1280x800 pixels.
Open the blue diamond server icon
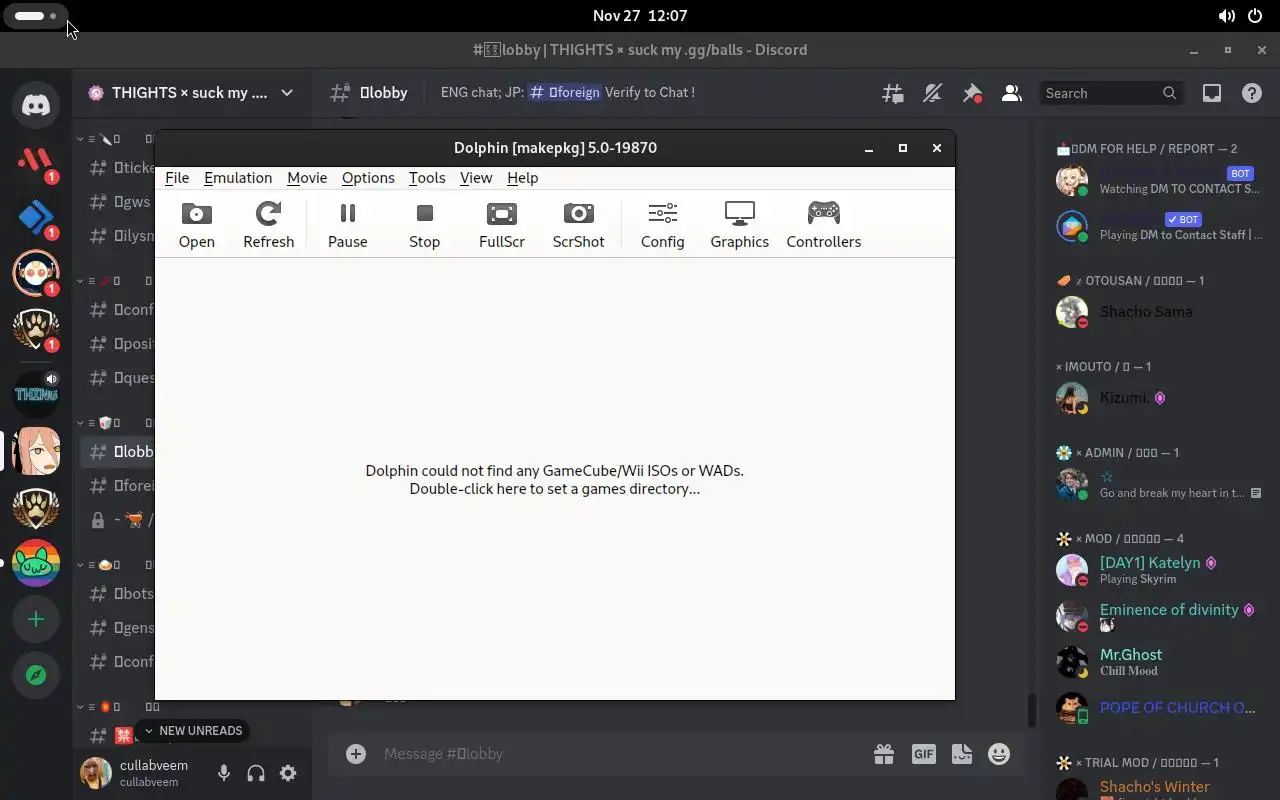pyautogui.click(x=36, y=216)
